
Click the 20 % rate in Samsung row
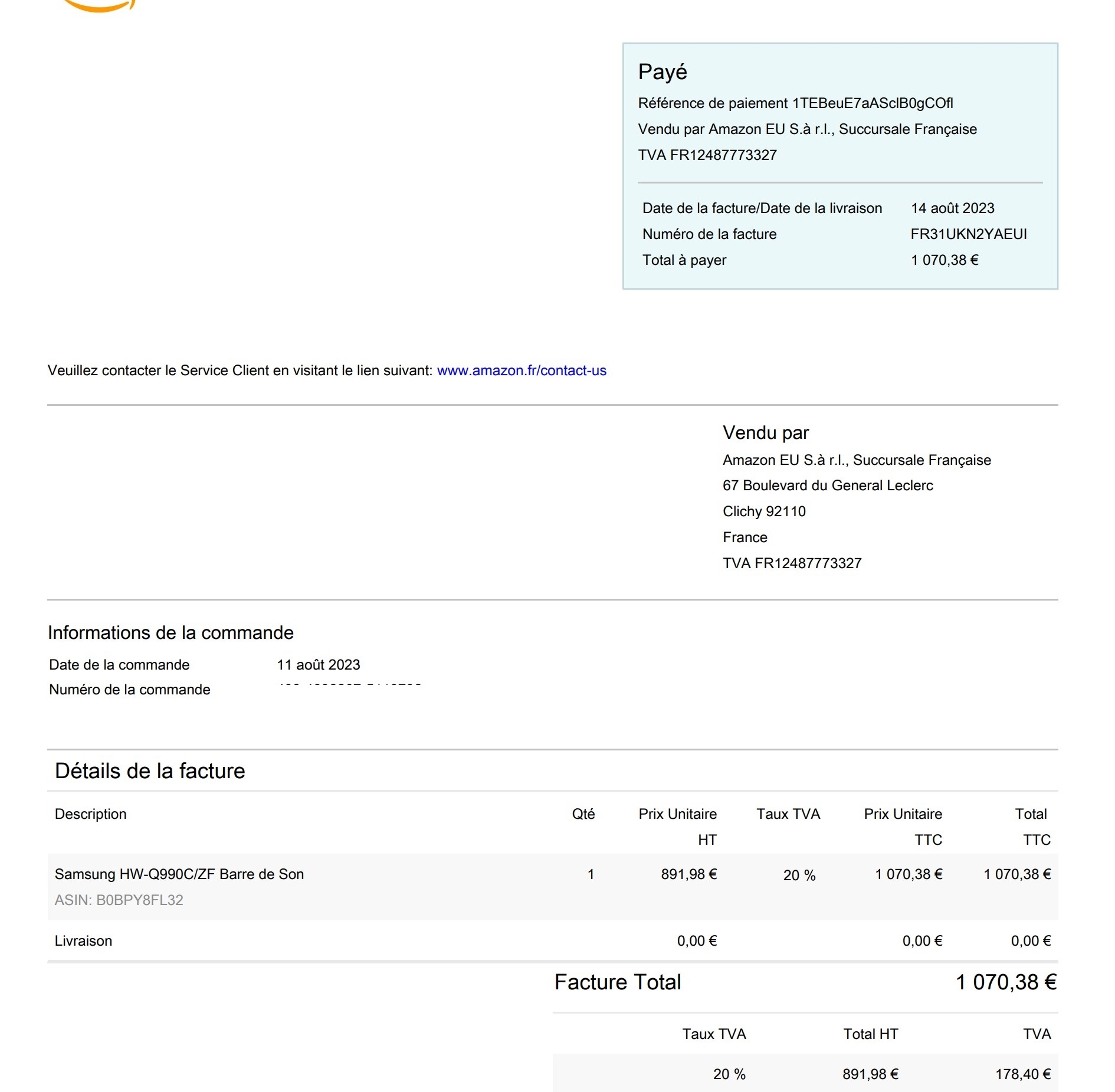pos(799,875)
